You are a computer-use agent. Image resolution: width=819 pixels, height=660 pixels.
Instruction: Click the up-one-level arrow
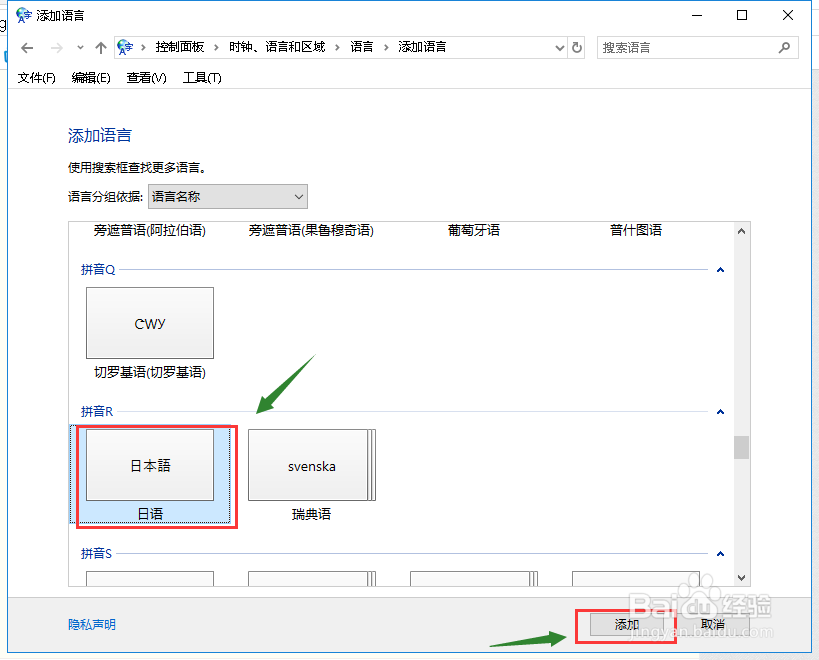(100, 46)
